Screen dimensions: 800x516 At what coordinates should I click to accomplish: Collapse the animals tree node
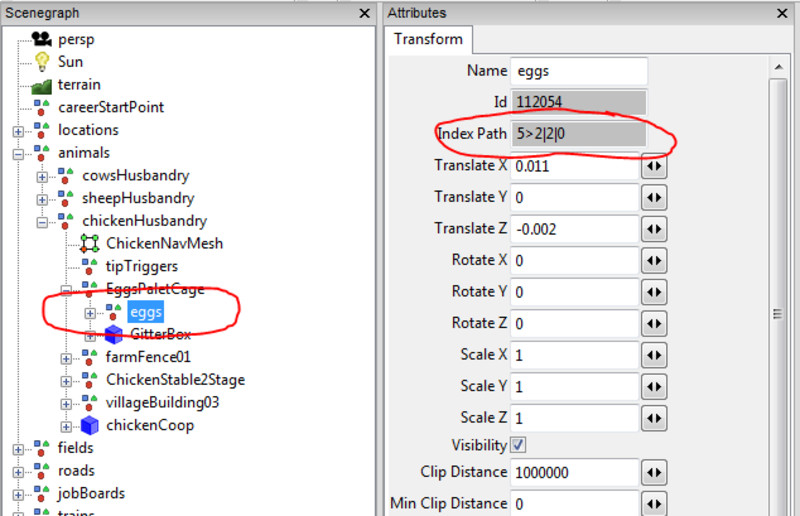click(x=18, y=154)
